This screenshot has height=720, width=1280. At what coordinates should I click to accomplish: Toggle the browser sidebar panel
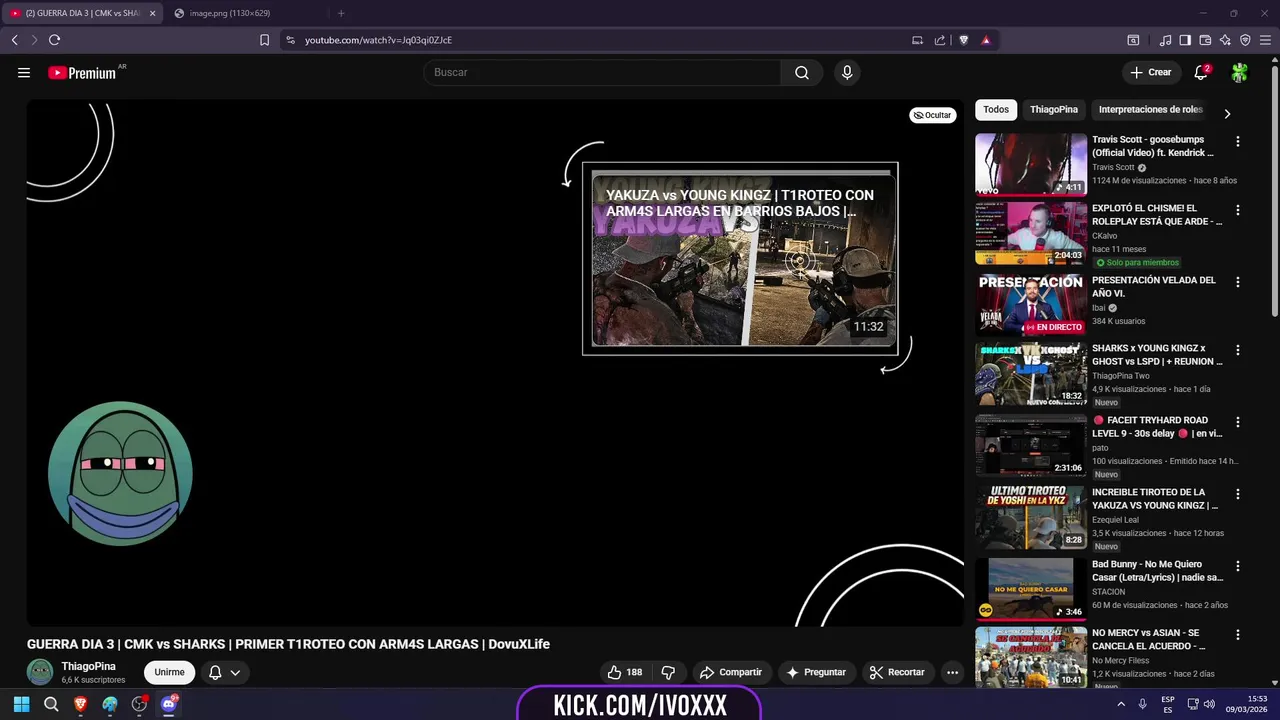pos(1185,40)
